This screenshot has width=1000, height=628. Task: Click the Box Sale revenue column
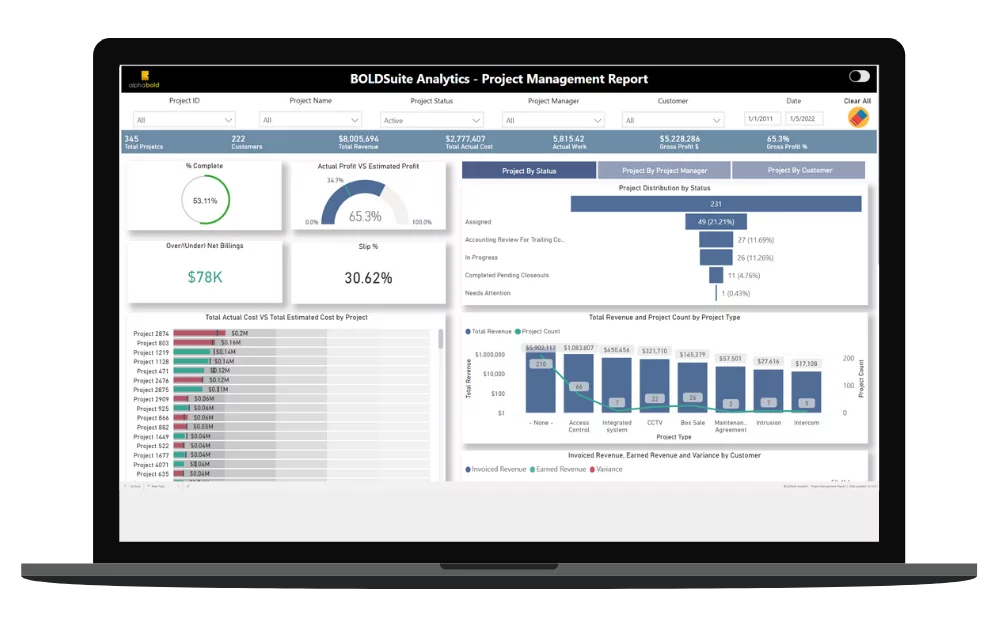pos(693,388)
